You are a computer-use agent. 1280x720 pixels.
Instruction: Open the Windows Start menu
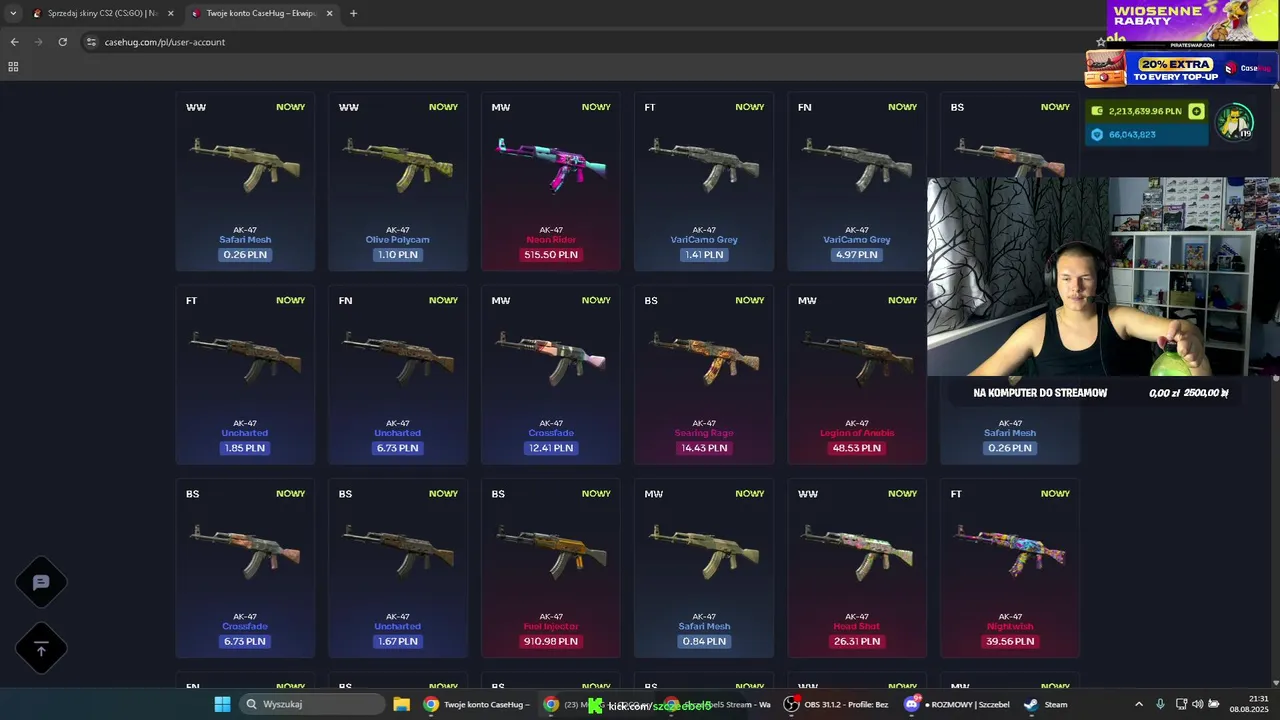tap(222, 704)
